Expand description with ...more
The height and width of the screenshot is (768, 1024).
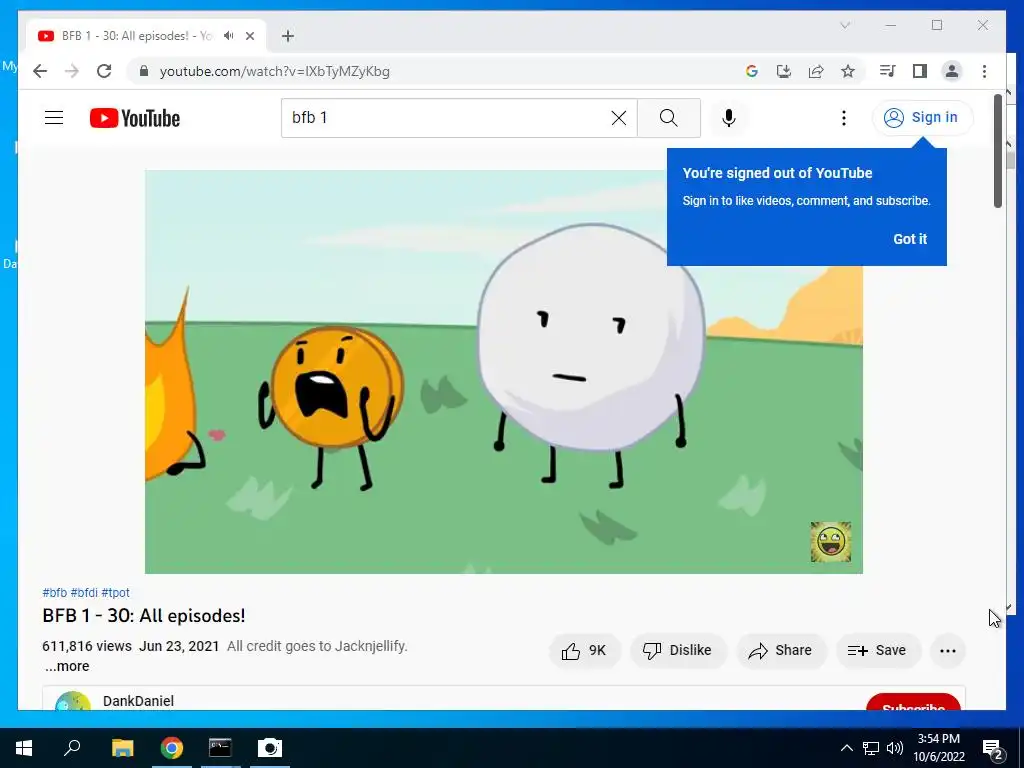[x=67, y=666]
